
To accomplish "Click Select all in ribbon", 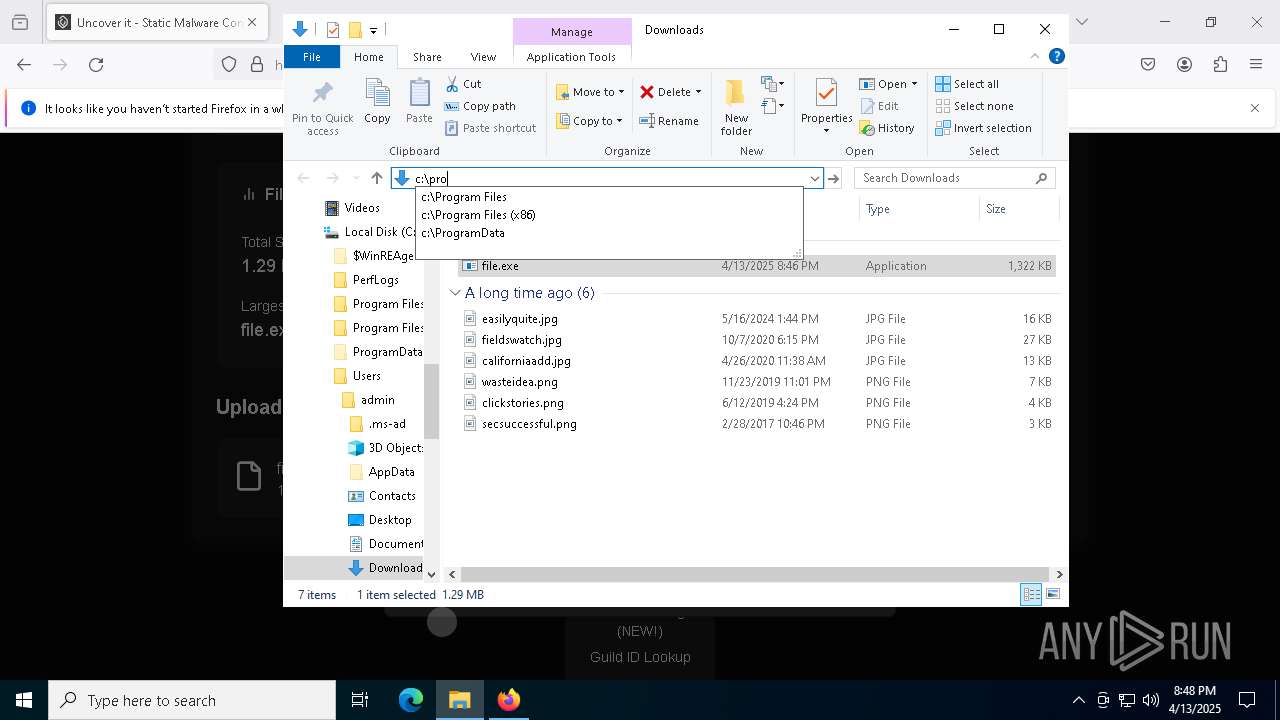I will tap(967, 84).
